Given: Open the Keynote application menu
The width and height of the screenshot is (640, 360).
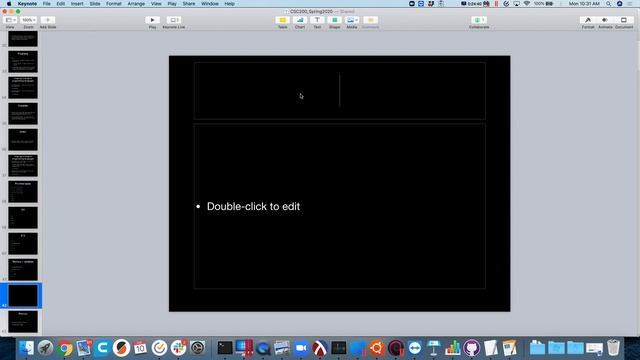Looking at the screenshot, I should coord(27,4).
